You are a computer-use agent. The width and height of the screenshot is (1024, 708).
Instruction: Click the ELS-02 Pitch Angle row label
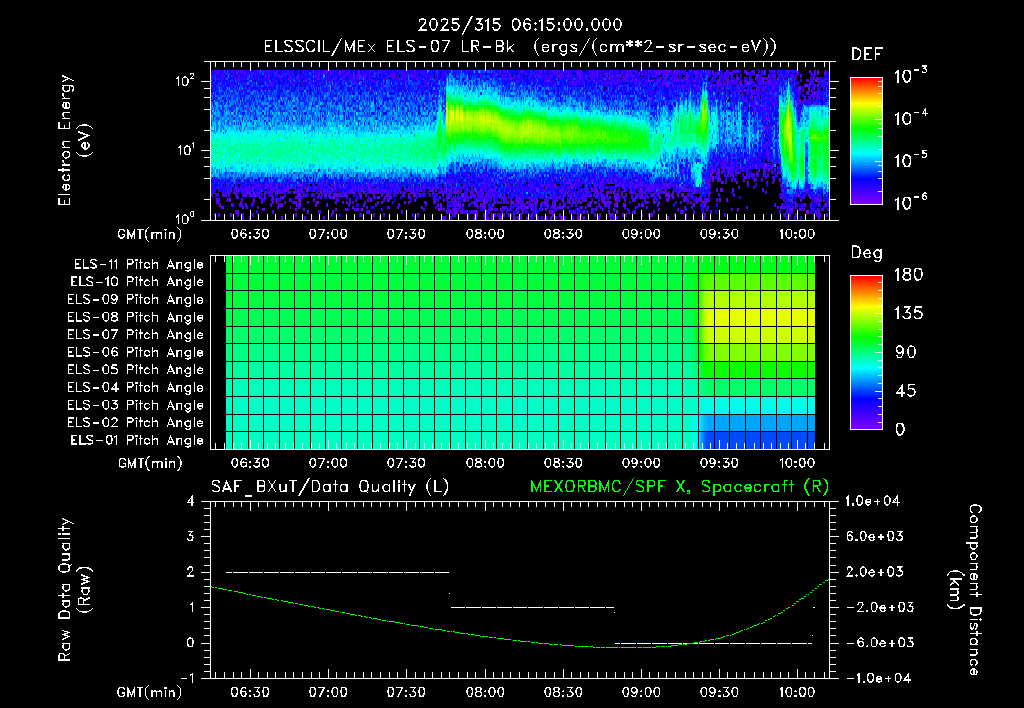pos(135,423)
